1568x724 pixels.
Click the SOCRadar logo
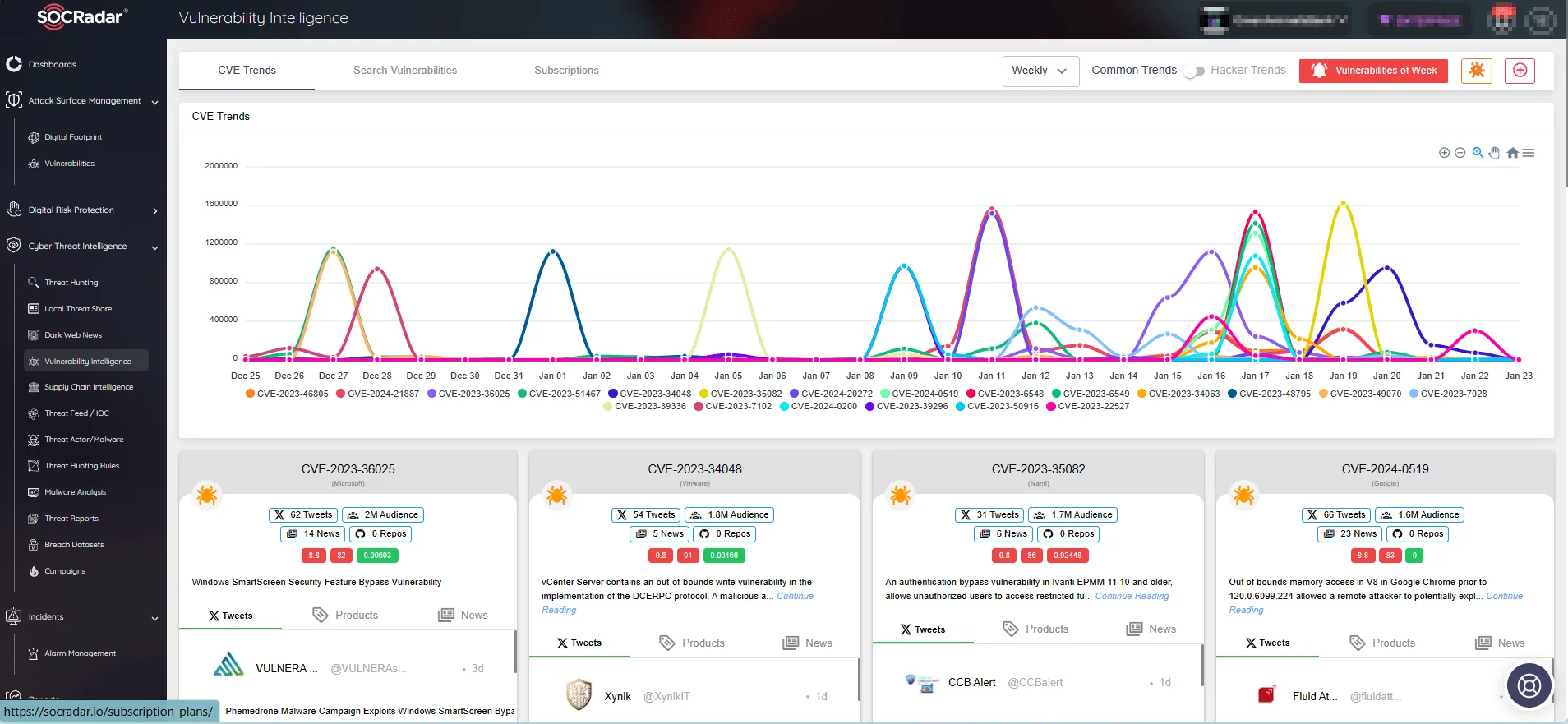pos(81,17)
